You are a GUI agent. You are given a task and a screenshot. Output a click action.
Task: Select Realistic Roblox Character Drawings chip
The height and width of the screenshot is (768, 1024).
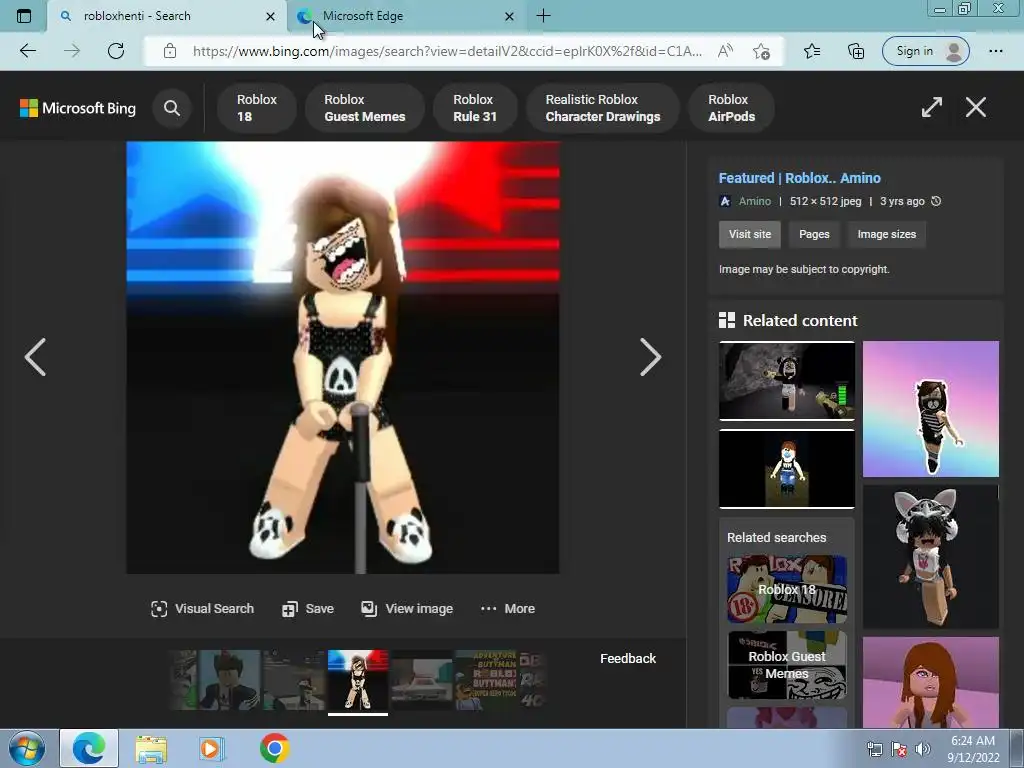(x=603, y=108)
